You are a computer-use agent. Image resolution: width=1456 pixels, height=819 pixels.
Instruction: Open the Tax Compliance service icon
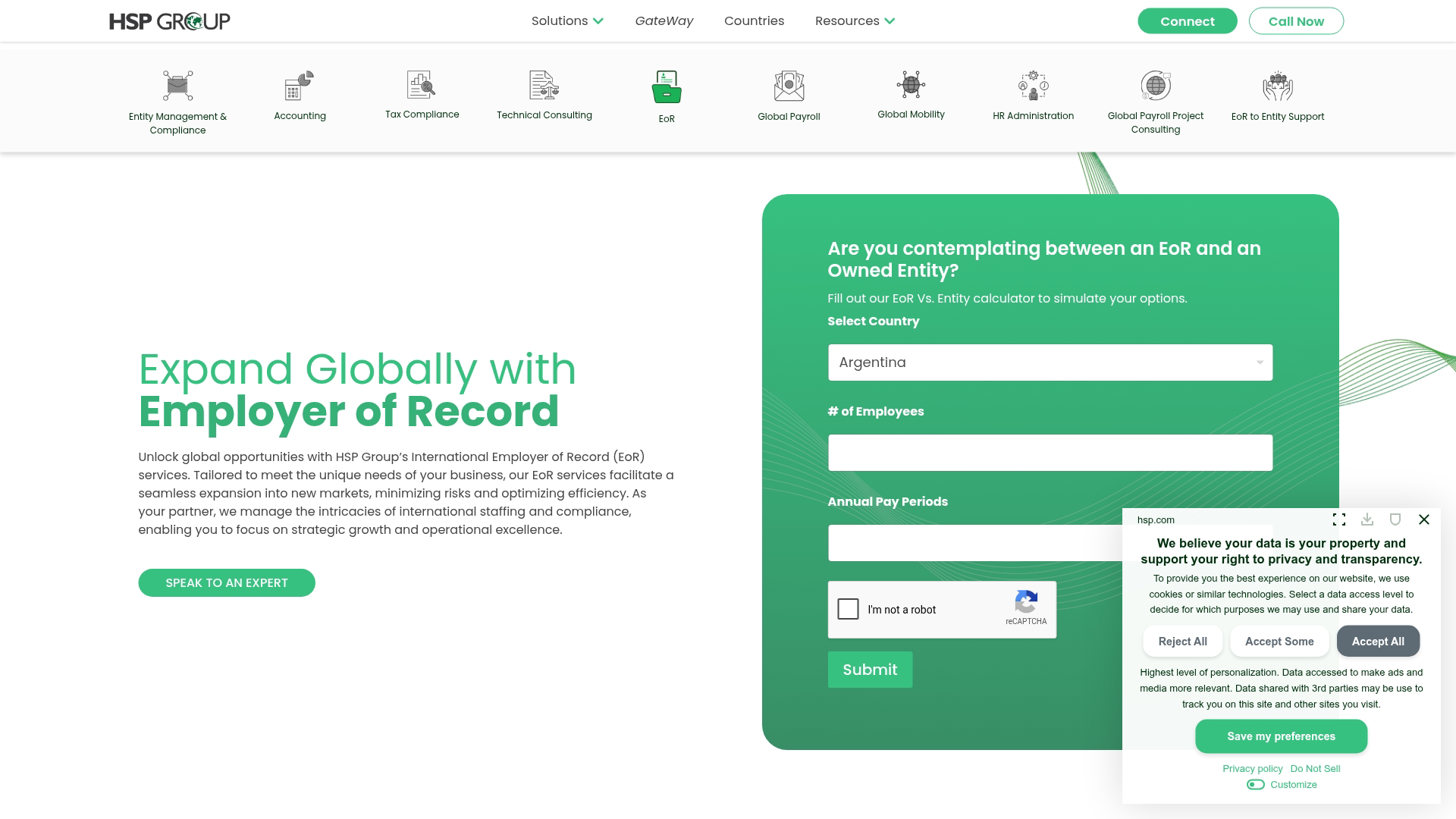(x=422, y=85)
